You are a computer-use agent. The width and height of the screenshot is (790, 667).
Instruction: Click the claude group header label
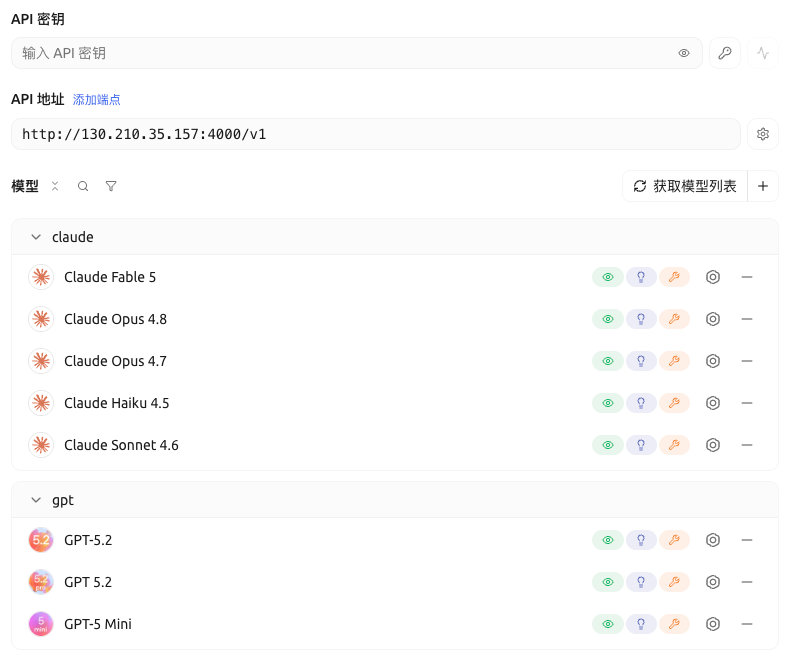(x=73, y=237)
